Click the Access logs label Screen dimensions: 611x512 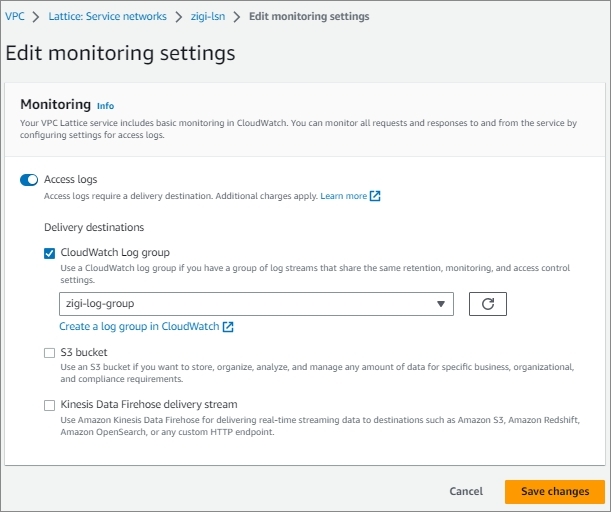click(71, 180)
